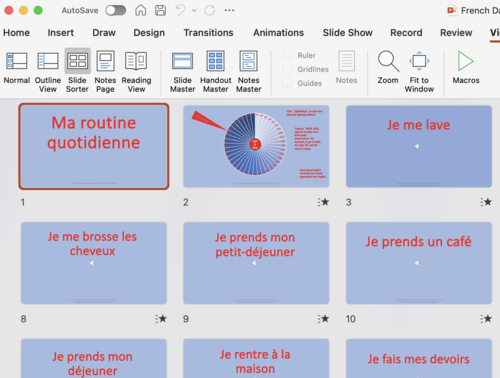This screenshot has width=500, height=378.
Task: Select the Je fais mes devoirs slide
Action: point(419,358)
